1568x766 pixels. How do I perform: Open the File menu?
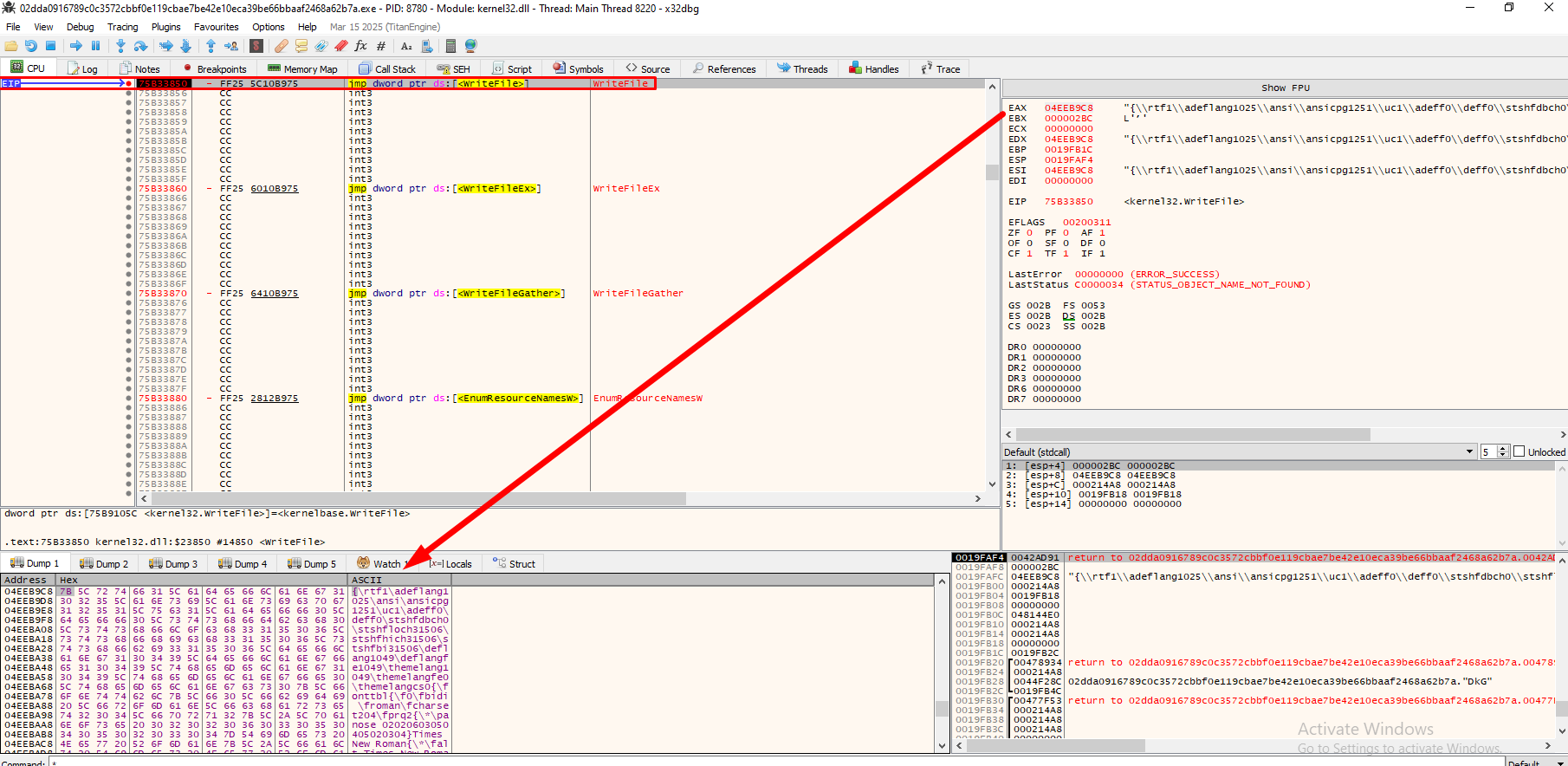[13, 27]
